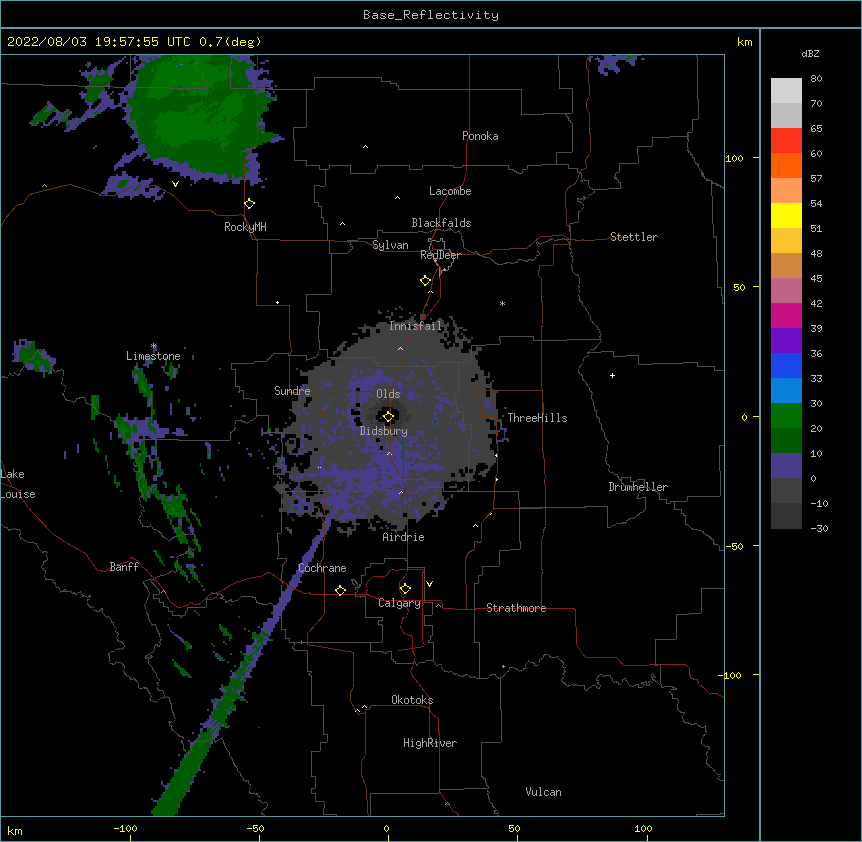Click the Airdrie city label
Screen dimensions: 862x842
pyautogui.click(x=404, y=537)
